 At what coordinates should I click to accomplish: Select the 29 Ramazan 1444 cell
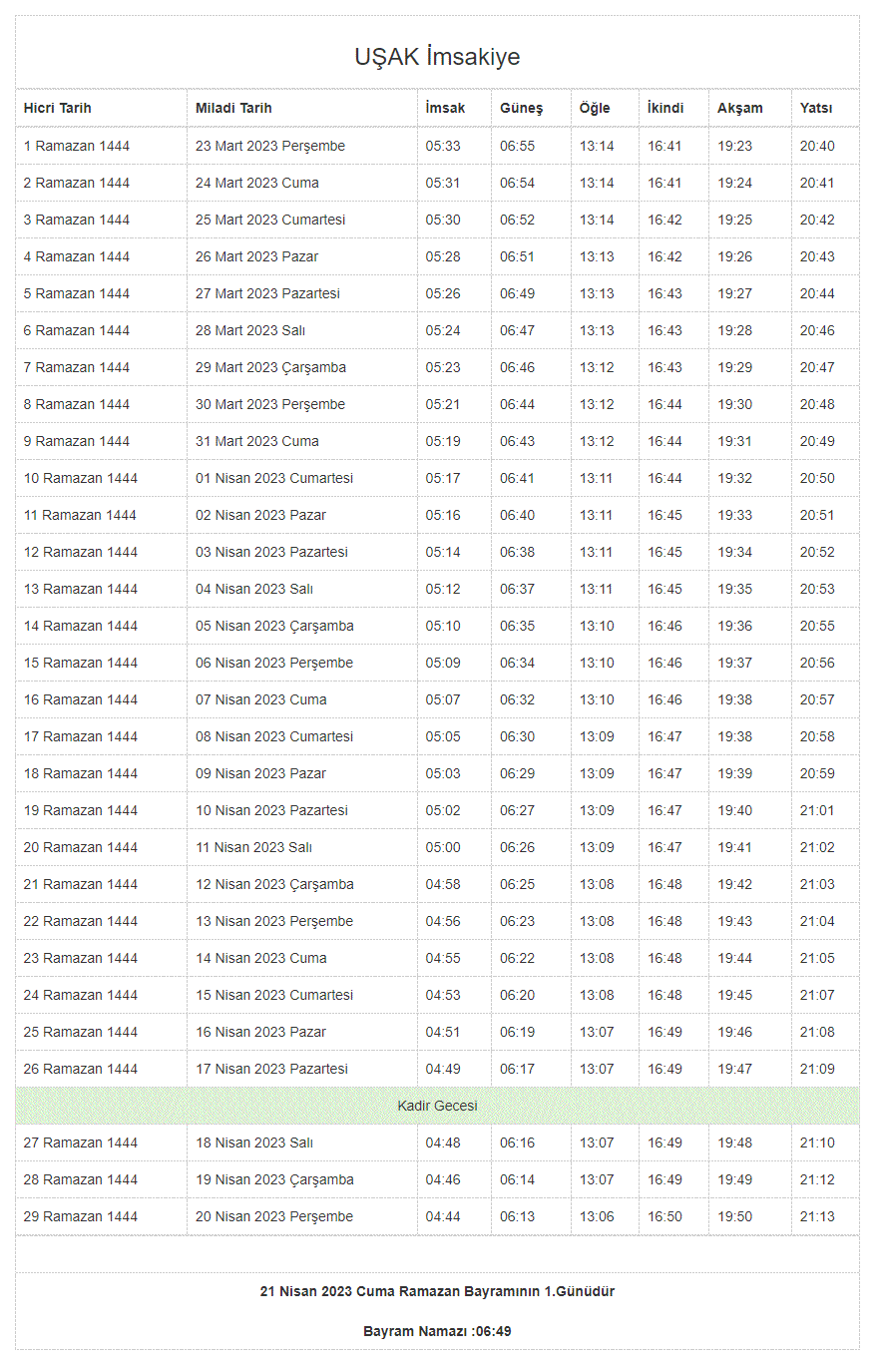tap(81, 1216)
